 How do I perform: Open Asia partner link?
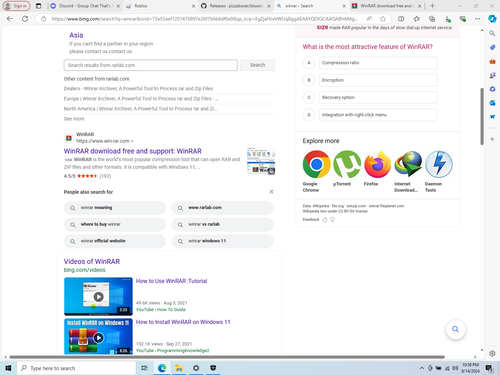click(76, 35)
